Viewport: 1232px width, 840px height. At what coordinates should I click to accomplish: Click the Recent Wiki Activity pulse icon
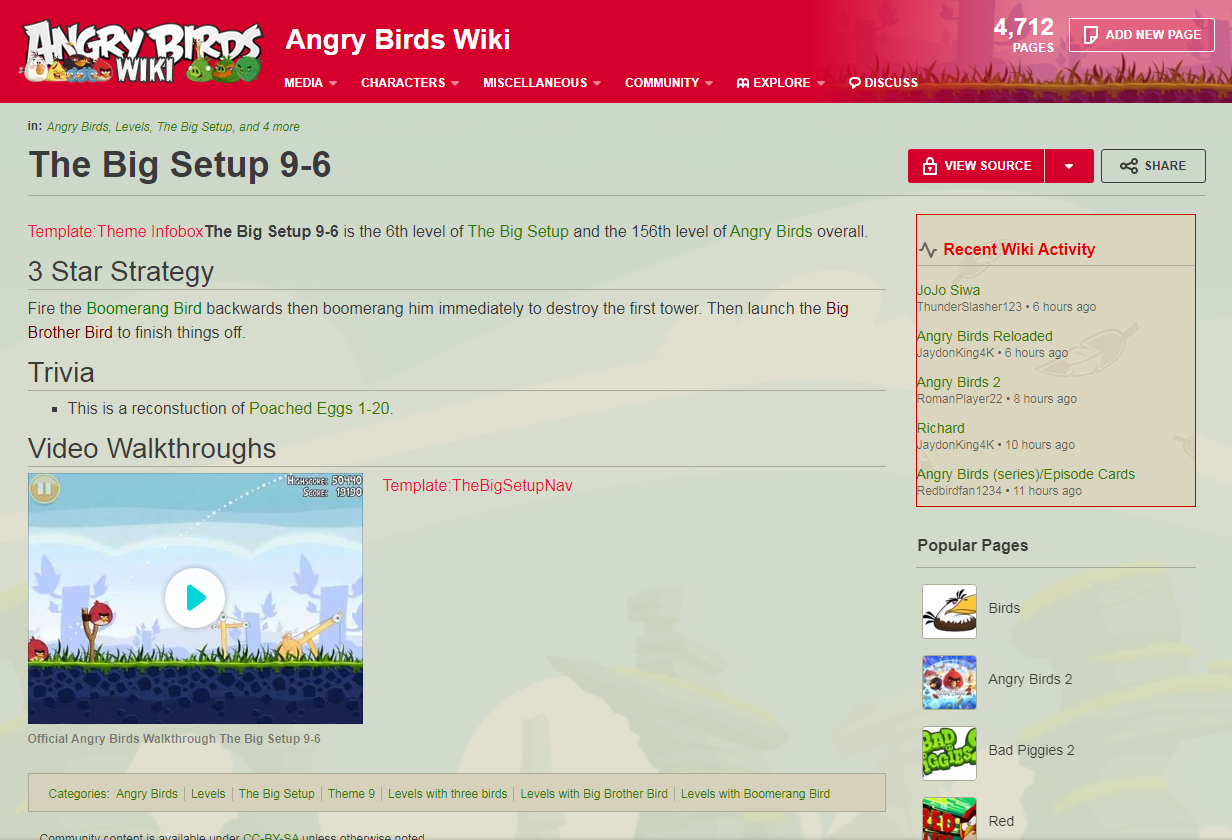click(929, 250)
